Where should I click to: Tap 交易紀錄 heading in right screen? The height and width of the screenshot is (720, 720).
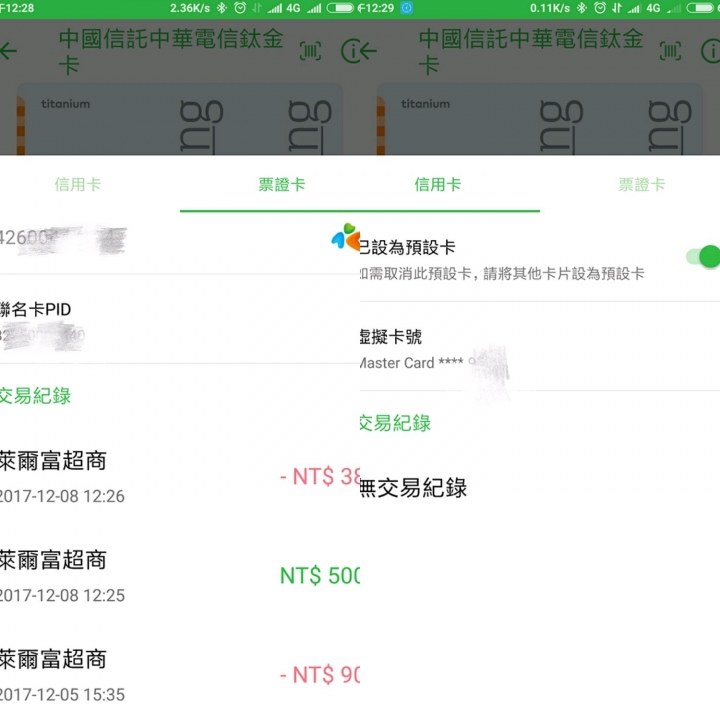[x=395, y=423]
